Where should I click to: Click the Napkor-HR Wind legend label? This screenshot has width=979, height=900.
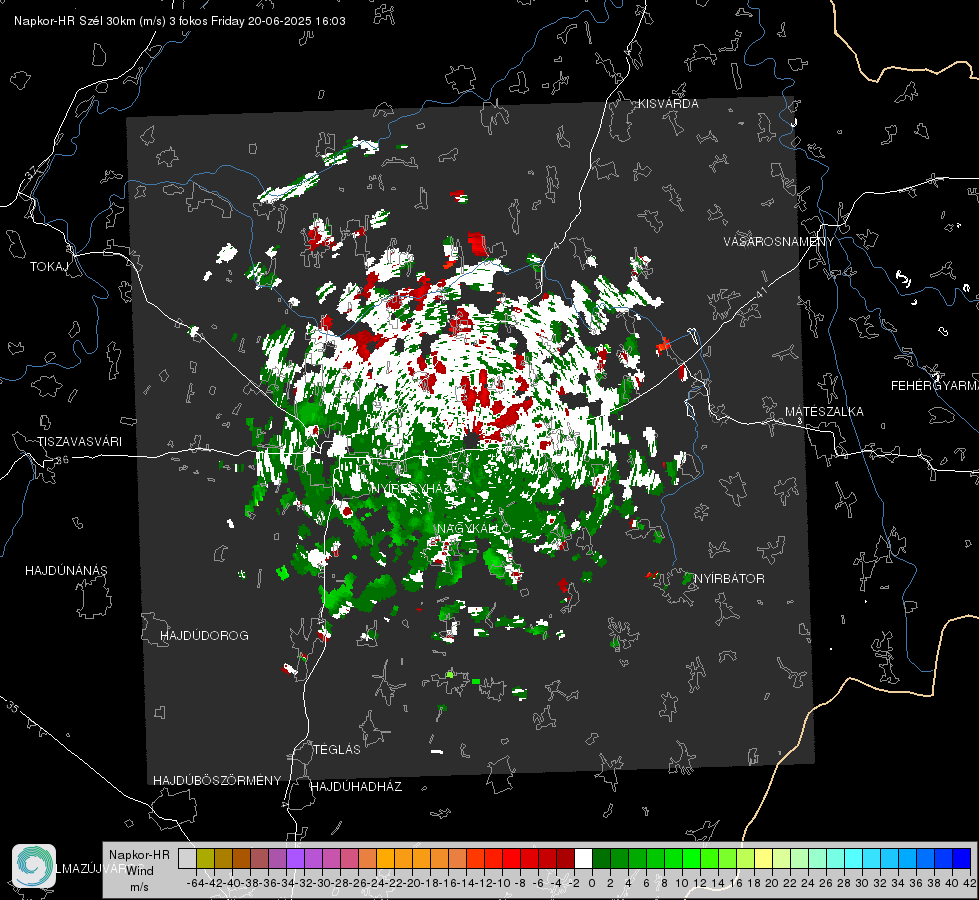tap(139, 863)
